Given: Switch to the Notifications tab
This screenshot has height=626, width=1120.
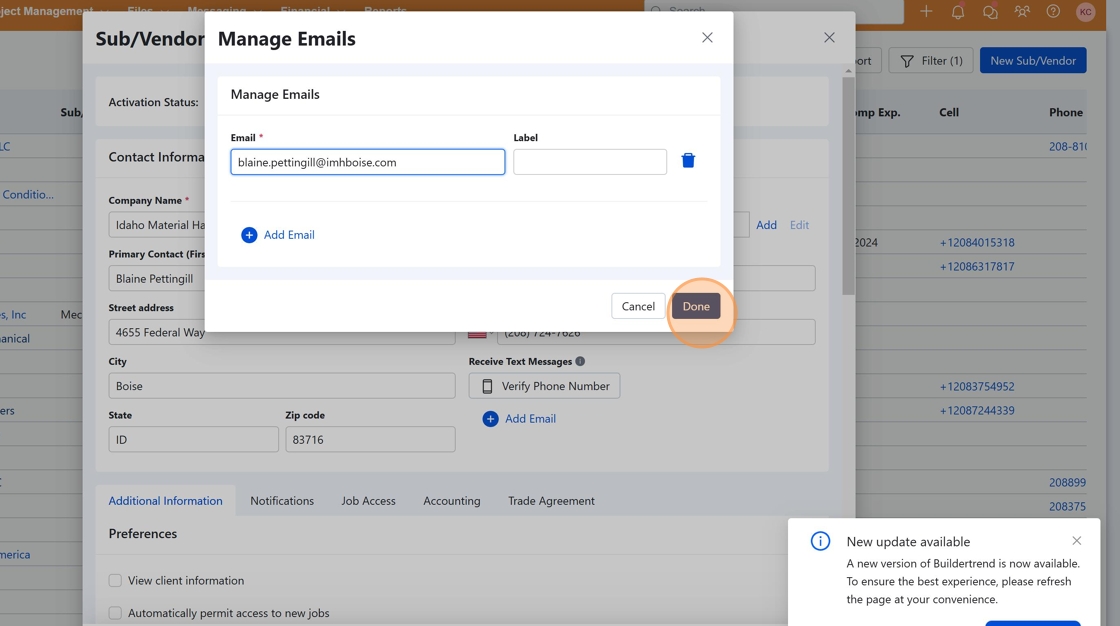Looking at the screenshot, I should [282, 501].
